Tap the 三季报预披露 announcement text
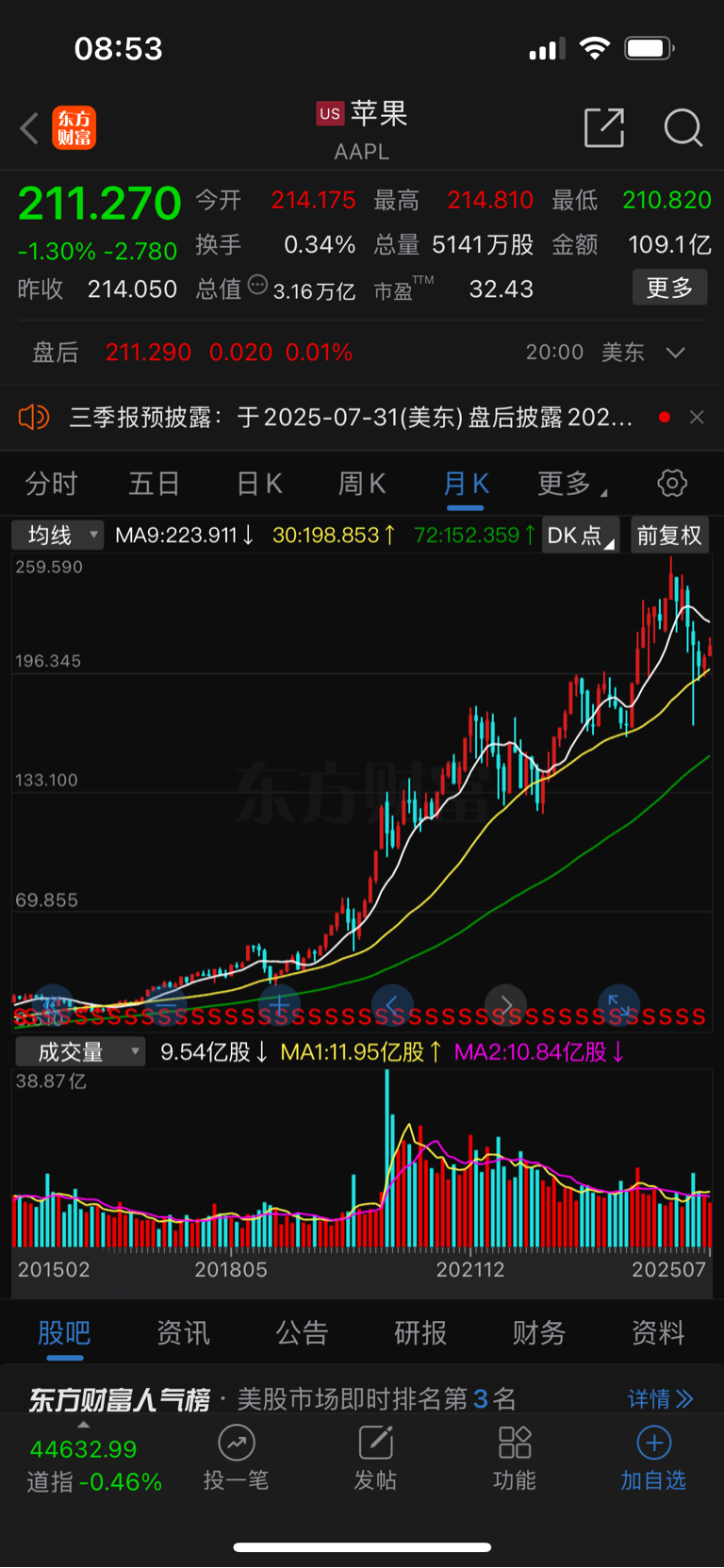724x1568 pixels. click(x=351, y=417)
